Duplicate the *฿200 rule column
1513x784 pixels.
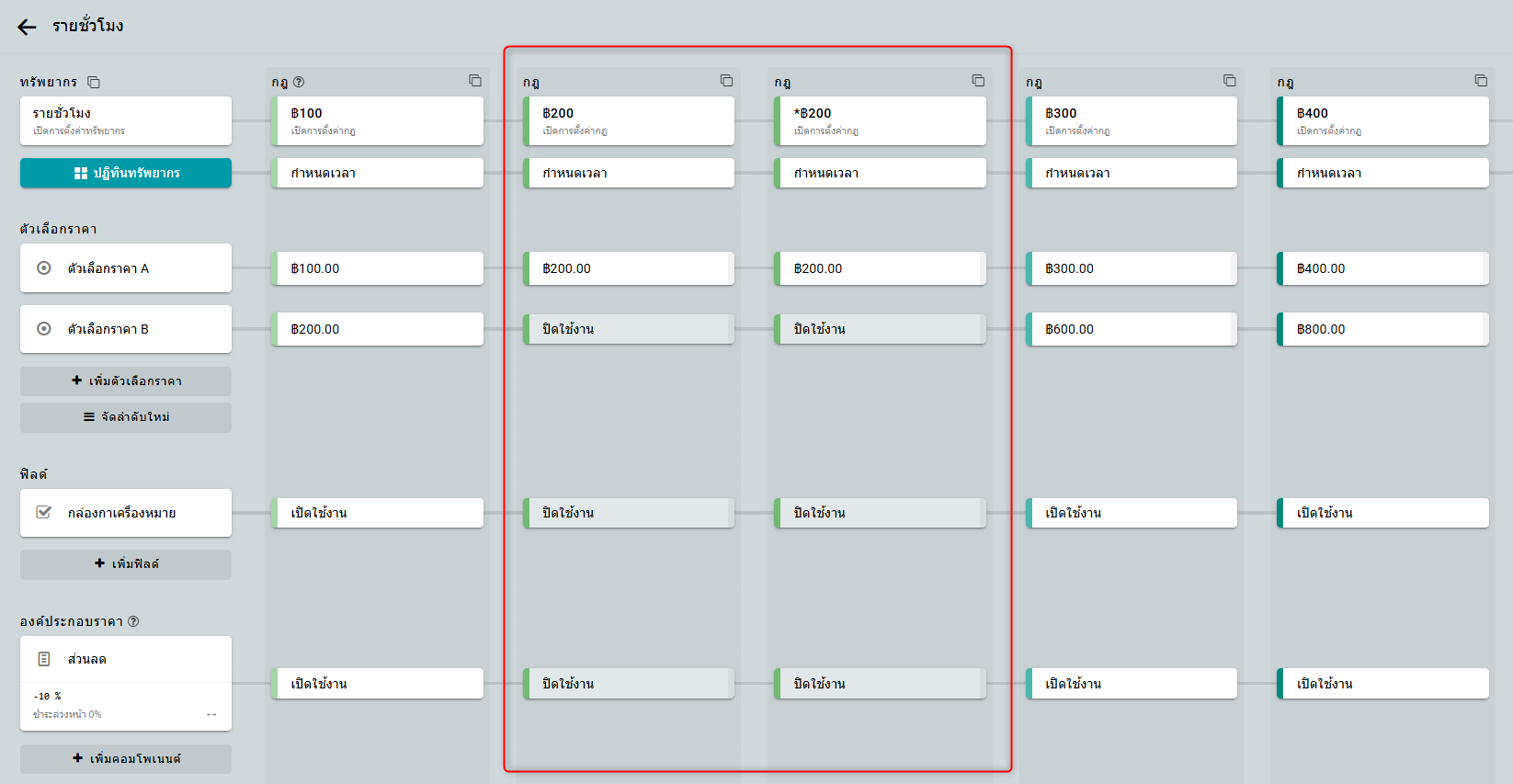(978, 81)
